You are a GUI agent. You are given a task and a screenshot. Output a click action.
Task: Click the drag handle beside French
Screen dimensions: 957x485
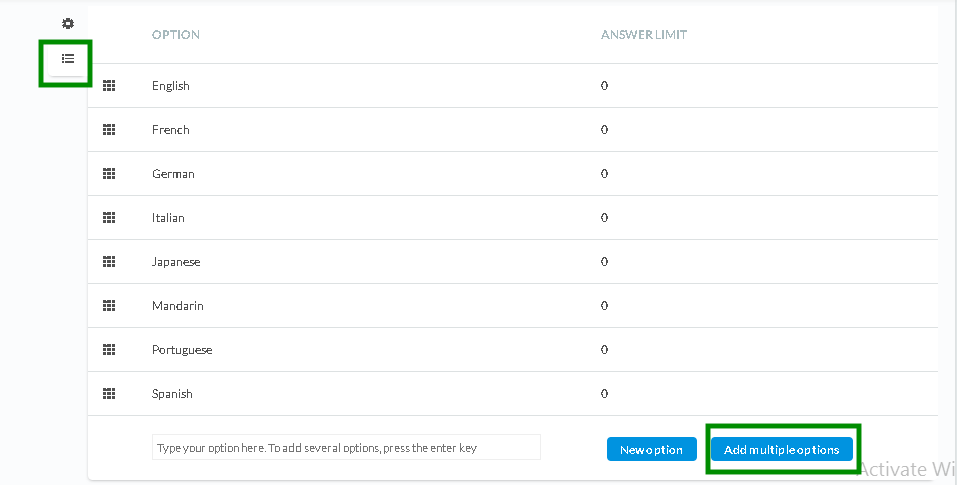click(109, 130)
